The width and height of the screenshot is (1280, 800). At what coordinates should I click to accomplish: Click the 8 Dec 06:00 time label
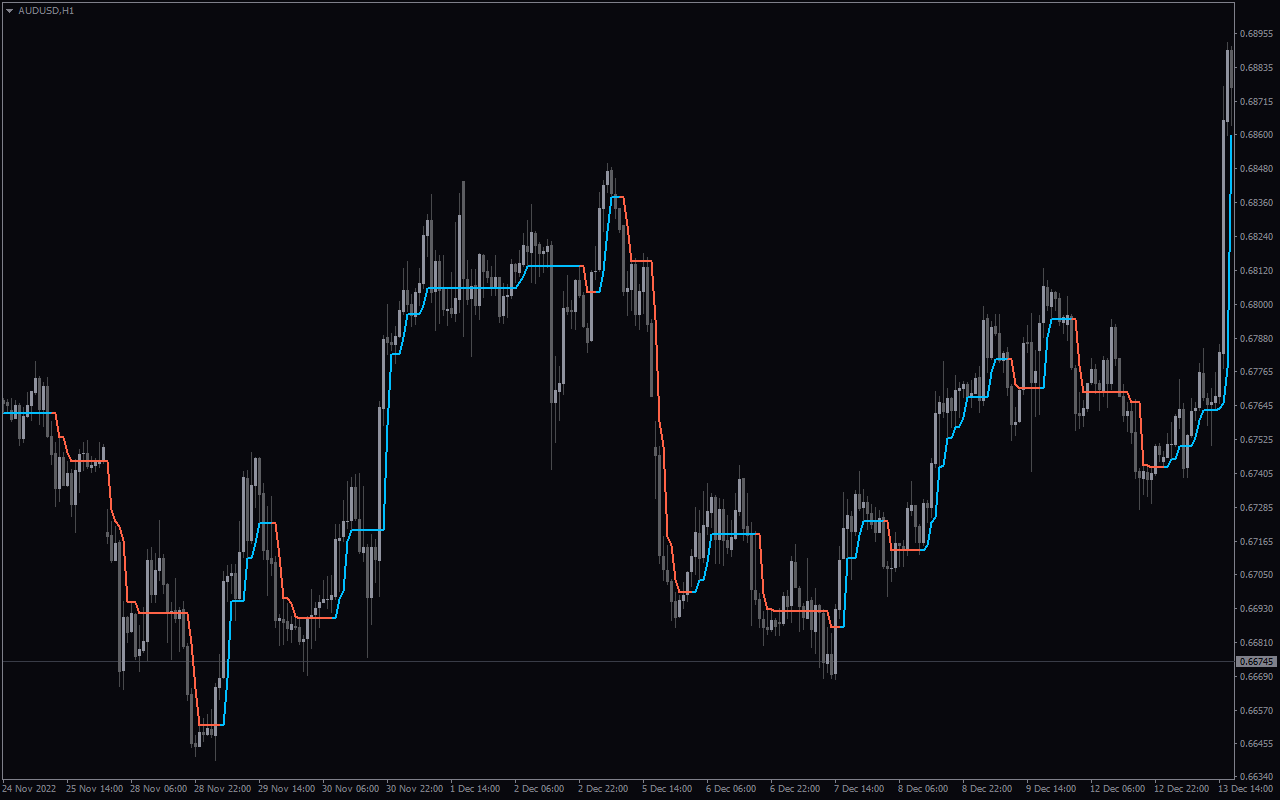pyautogui.click(x=923, y=789)
